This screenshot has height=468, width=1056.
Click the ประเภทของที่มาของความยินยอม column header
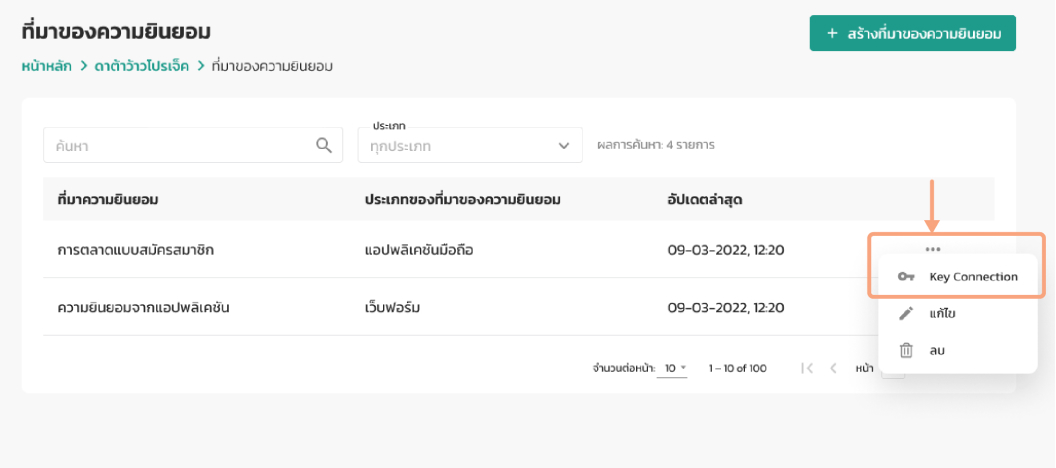pyautogui.click(x=462, y=199)
